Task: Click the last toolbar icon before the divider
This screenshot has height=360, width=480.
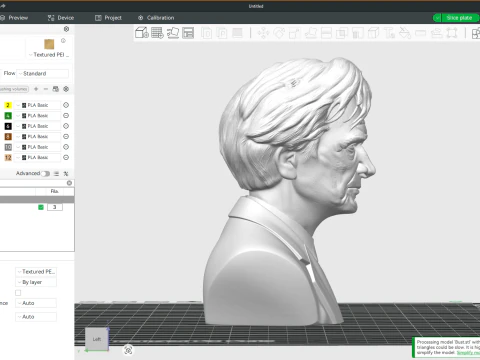Action: coord(452,33)
